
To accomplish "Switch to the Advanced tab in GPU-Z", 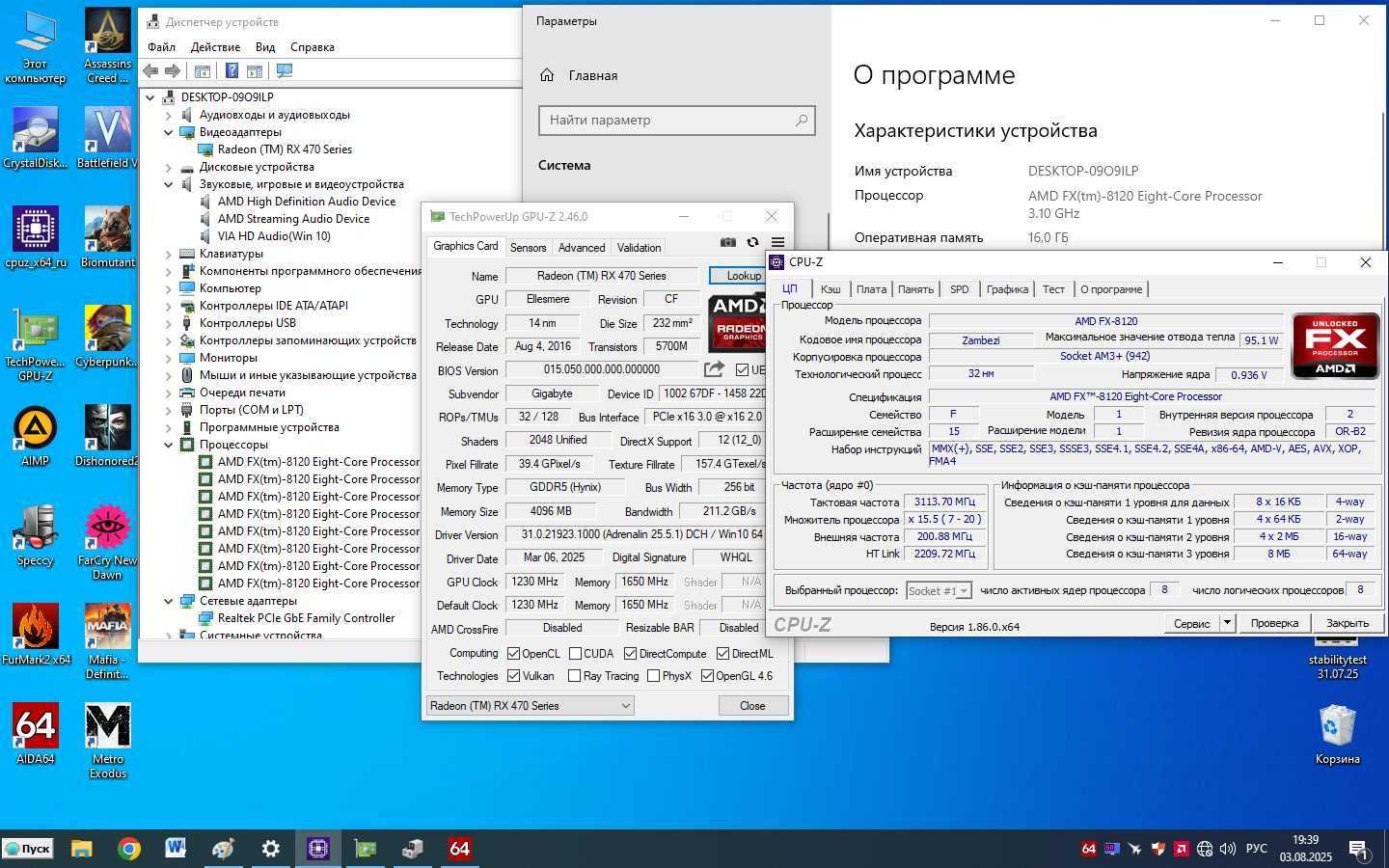I will point(582,248).
